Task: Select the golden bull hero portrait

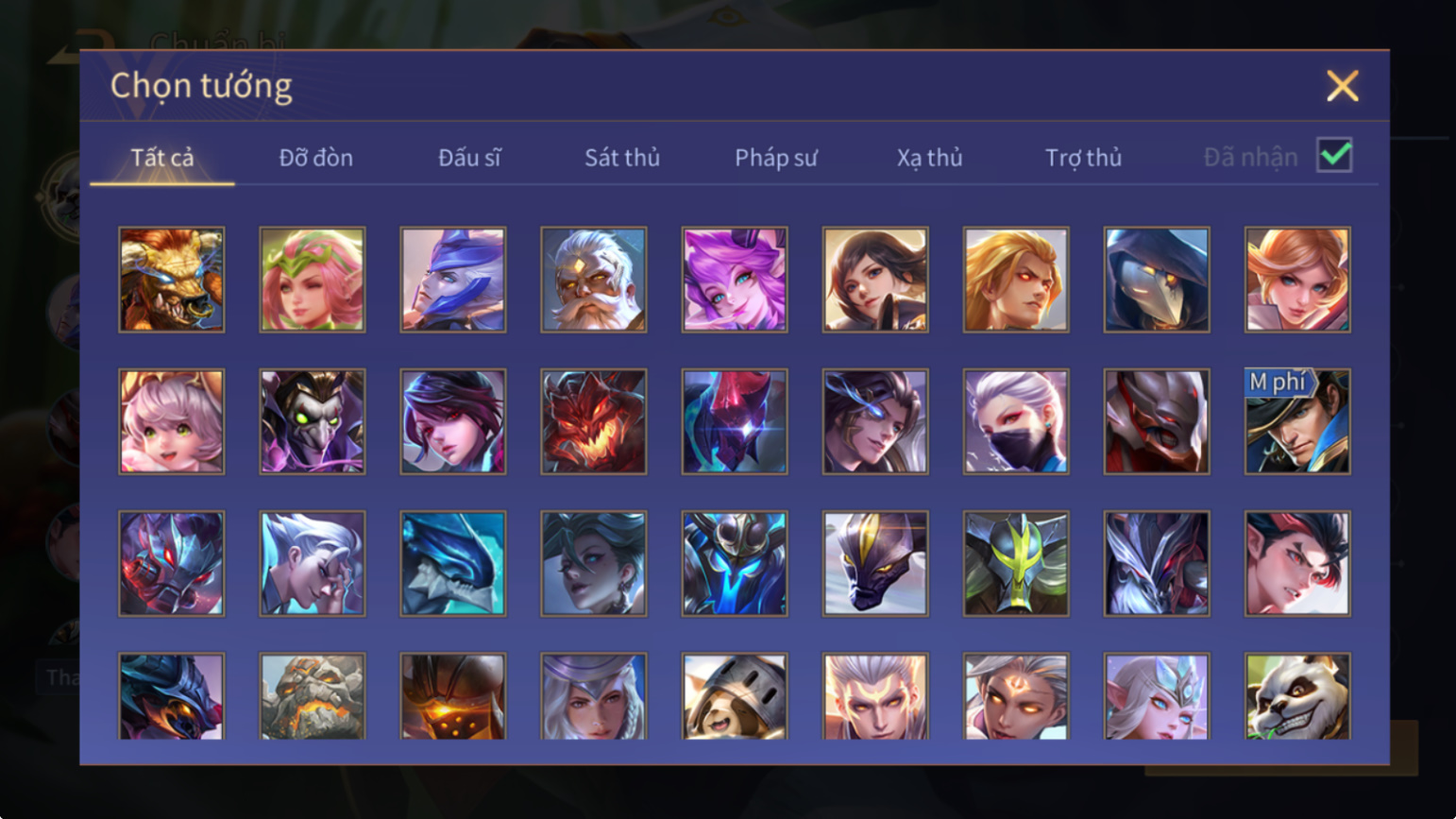Action: point(172,280)
